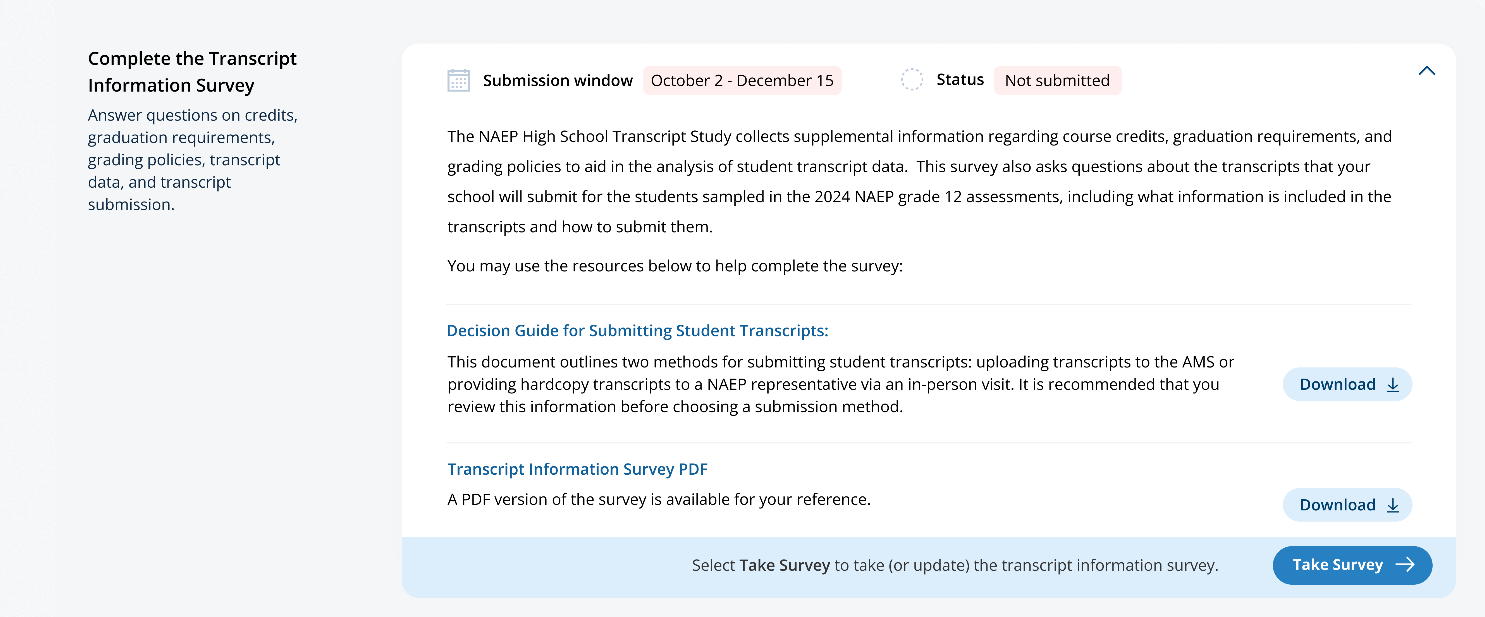This screenshot has width=1485, height=617.
Task: Click the download arrow icon for Decision Guide
Action: coord(1393,385)
